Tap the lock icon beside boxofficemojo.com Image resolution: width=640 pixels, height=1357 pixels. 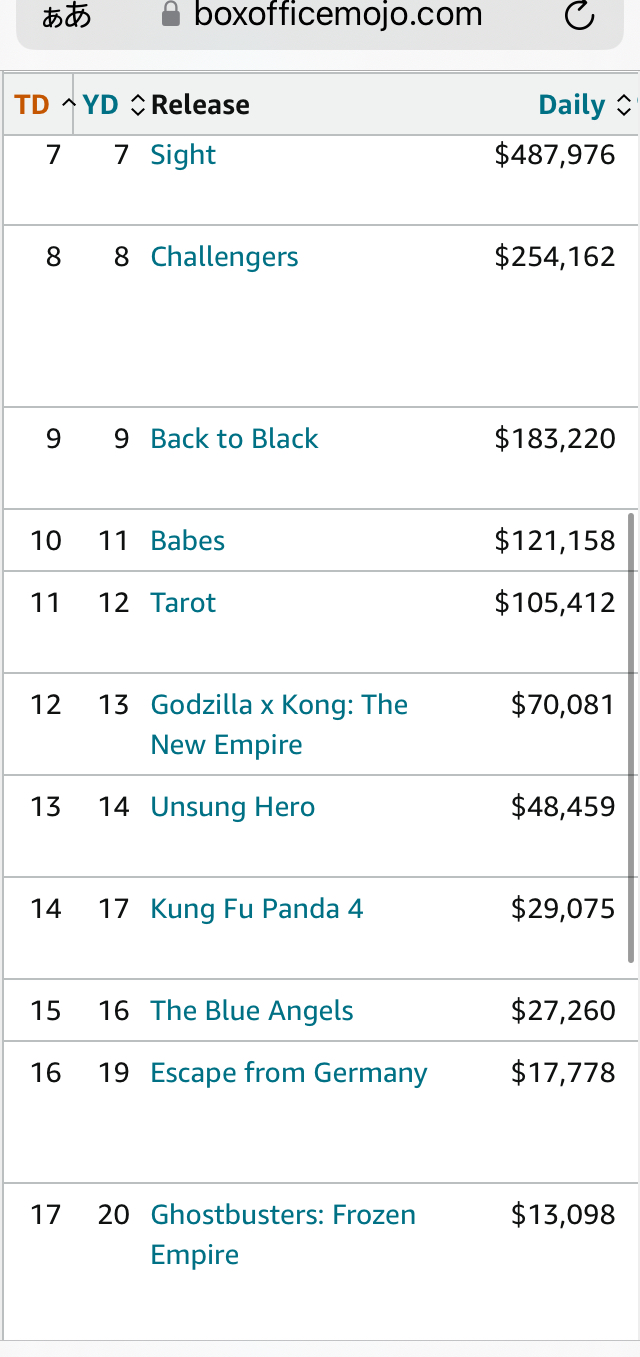pyautogui.click(x=171, y=14)
